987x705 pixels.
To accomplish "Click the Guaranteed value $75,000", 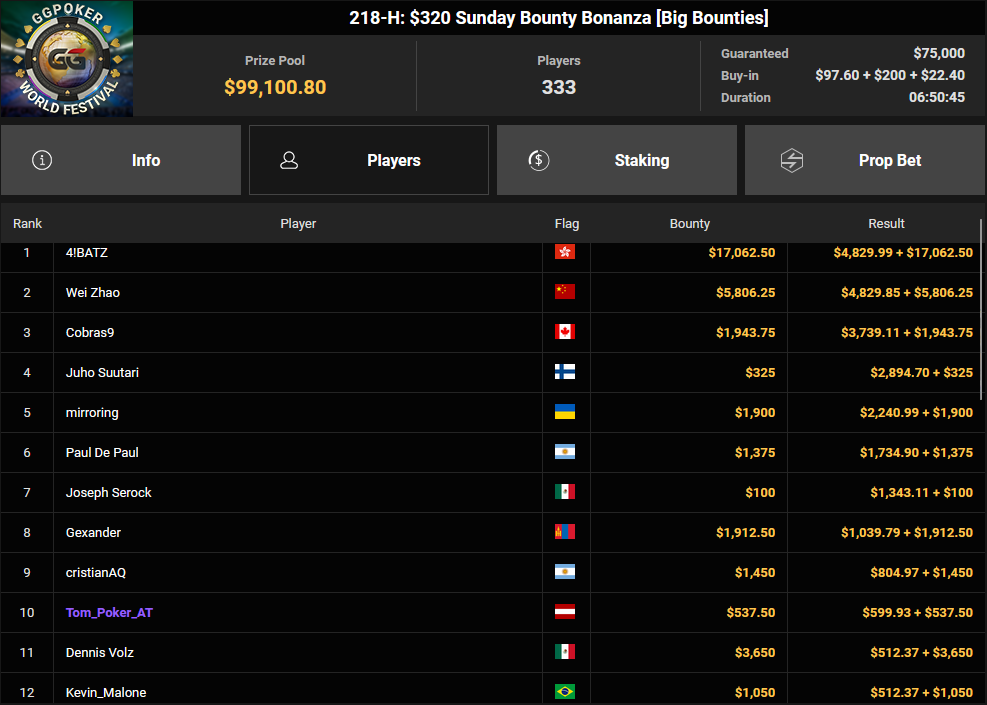I will click(x=939, y=54).
